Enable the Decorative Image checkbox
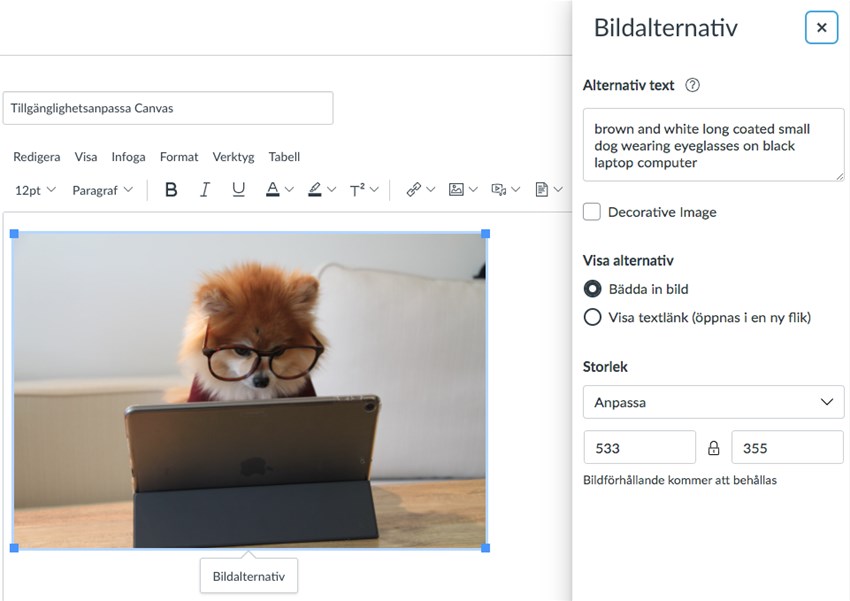Screen dimensions: 850x601 (591, 211)
